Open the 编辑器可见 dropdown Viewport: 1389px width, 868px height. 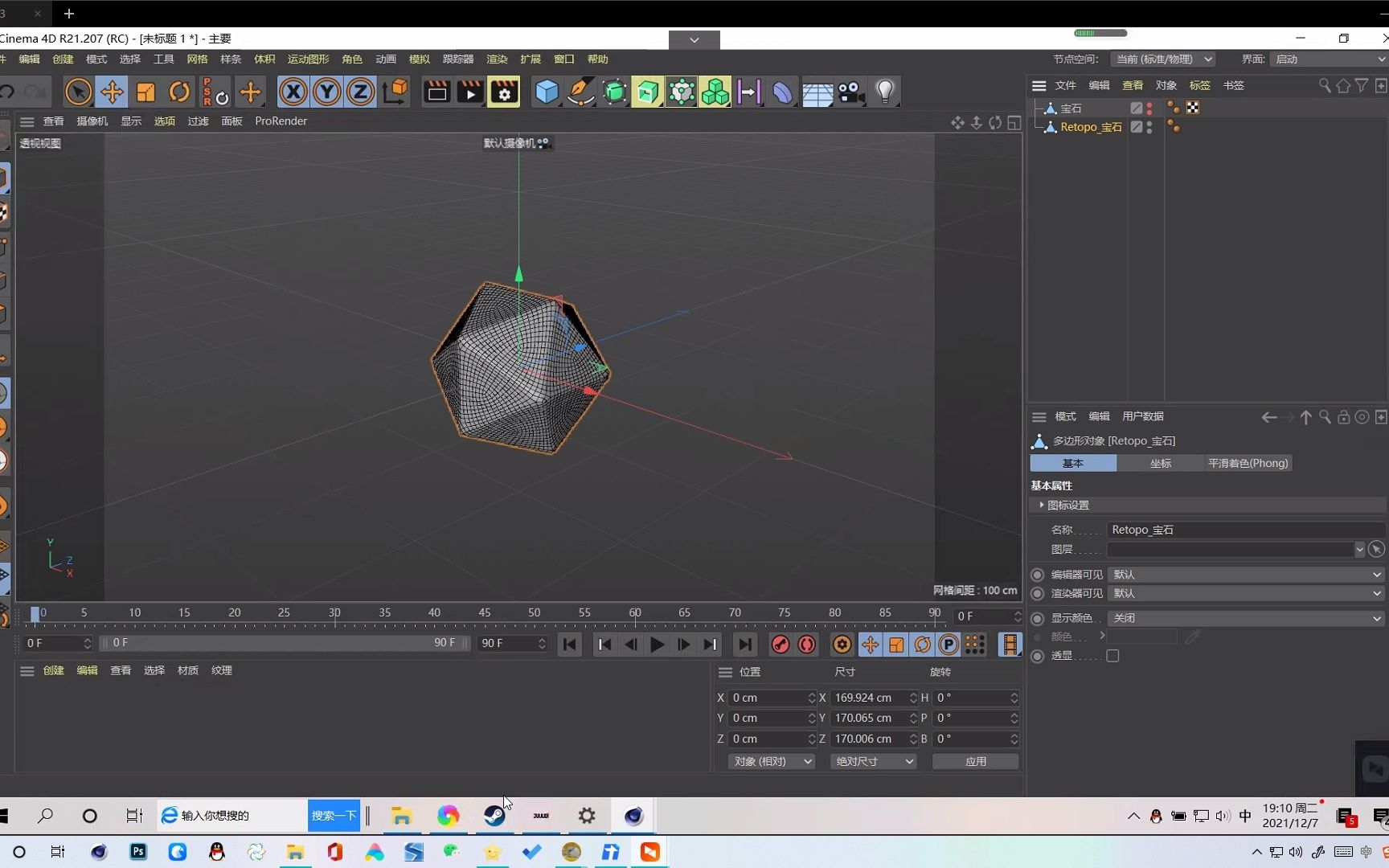tap(1246, 575)
